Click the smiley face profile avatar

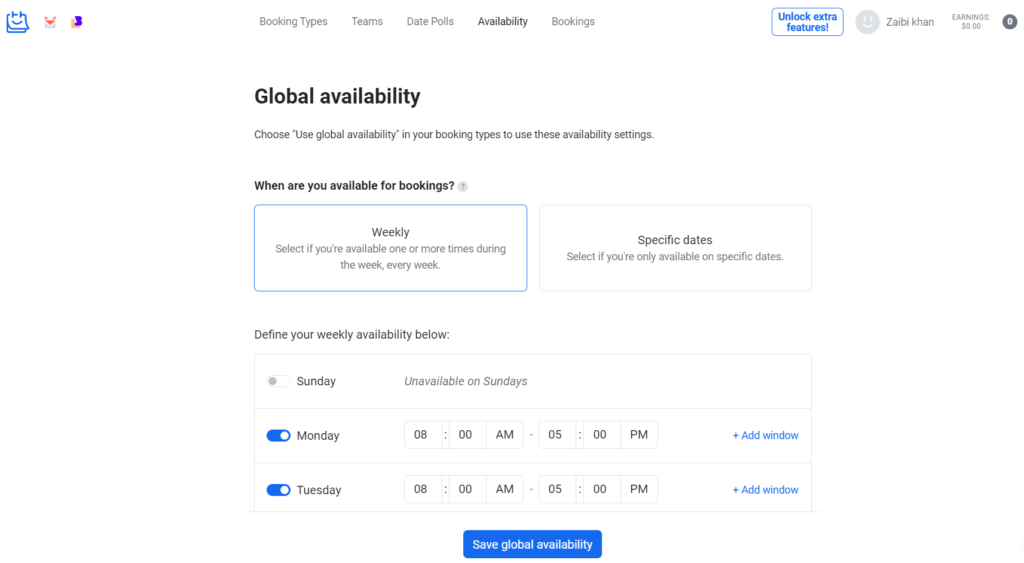coord(867,22)
